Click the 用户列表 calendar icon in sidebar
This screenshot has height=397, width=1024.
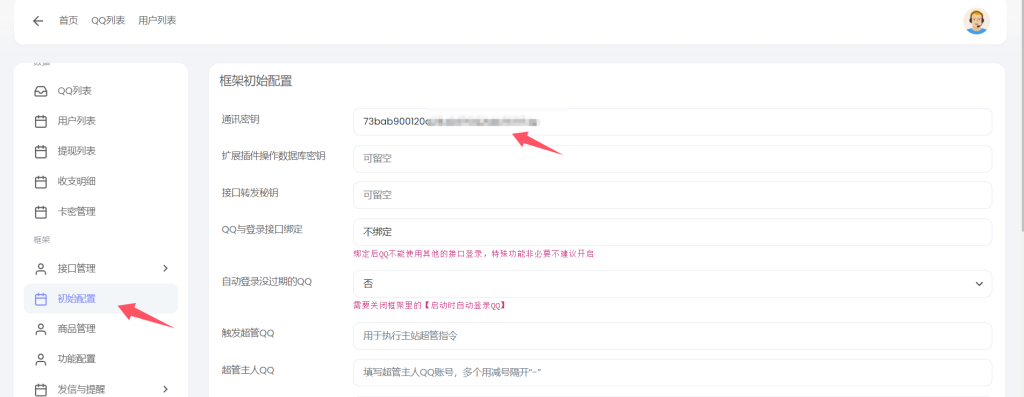pos(40,121)
